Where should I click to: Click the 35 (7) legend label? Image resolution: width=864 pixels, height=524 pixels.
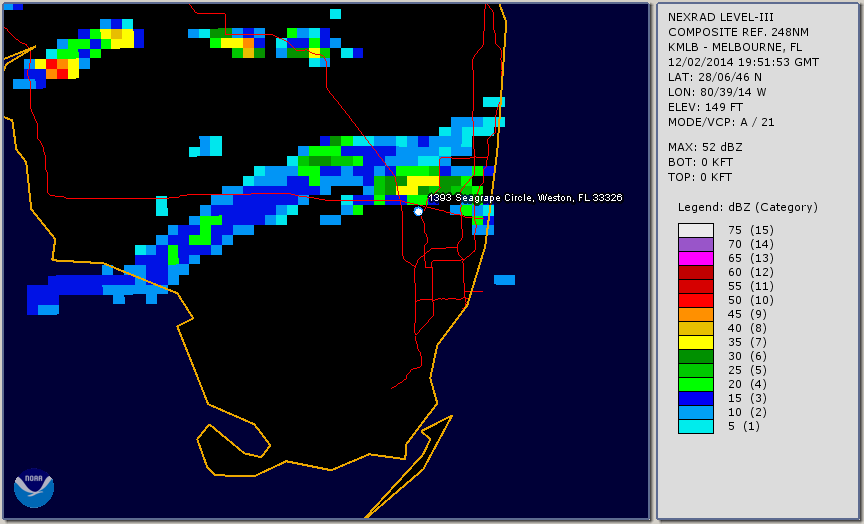click(x=748, y=342)
